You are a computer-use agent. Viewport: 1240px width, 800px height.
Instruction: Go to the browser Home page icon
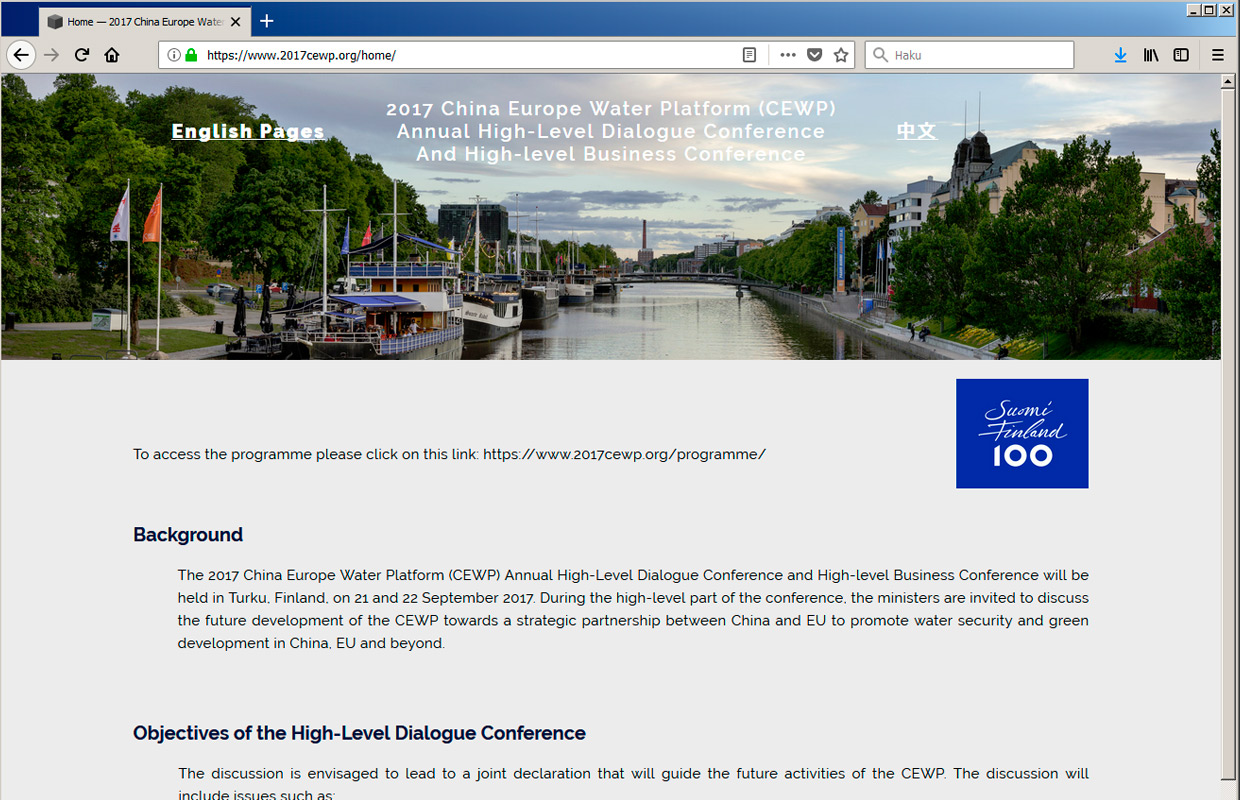point(112,55)
